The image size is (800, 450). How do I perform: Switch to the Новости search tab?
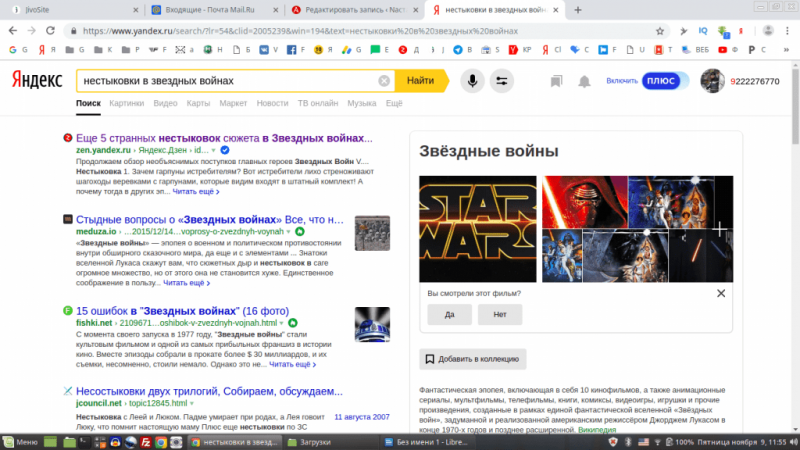point(272,103)
